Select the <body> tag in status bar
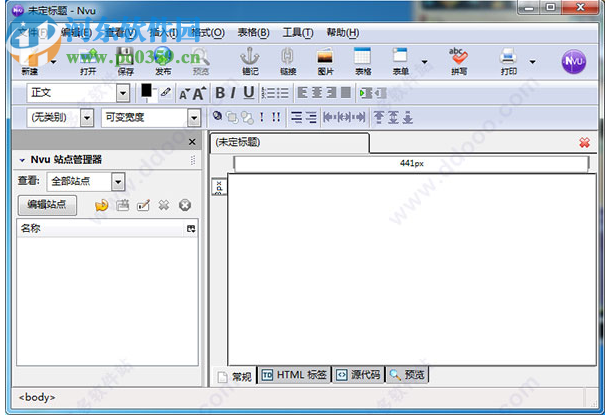The width and height of the screenshot is (608, 415). click(37, 398)
